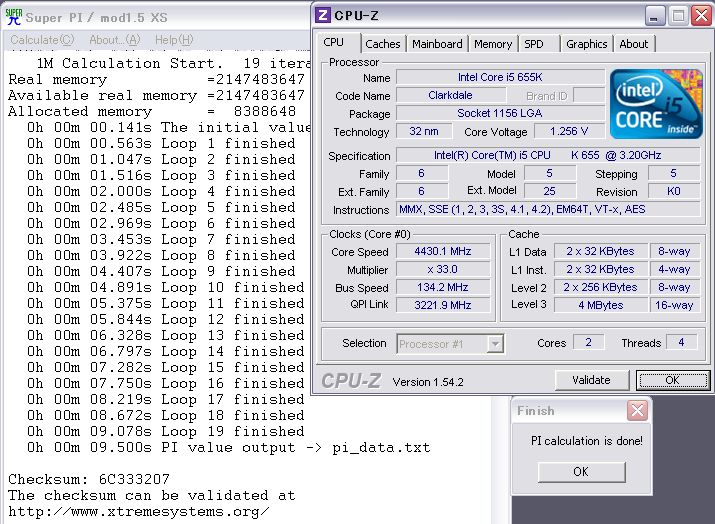The height and width of the screenshot is (524, 715).
Task: Close the CPU-Z window
Action: (x=701, y=16)
